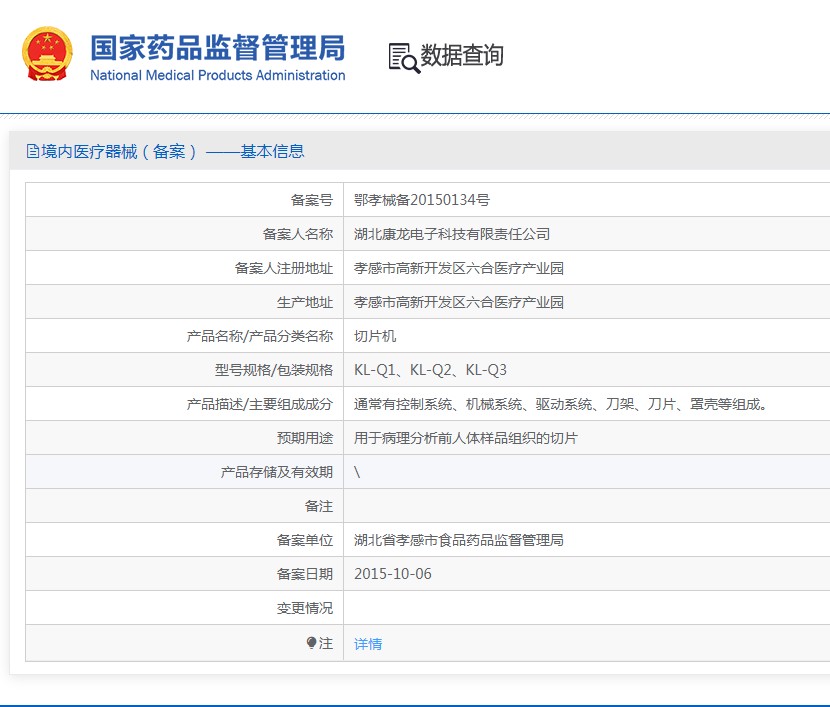
Task: Select the filing date 2015-10-06
Action: click(393, 574)
